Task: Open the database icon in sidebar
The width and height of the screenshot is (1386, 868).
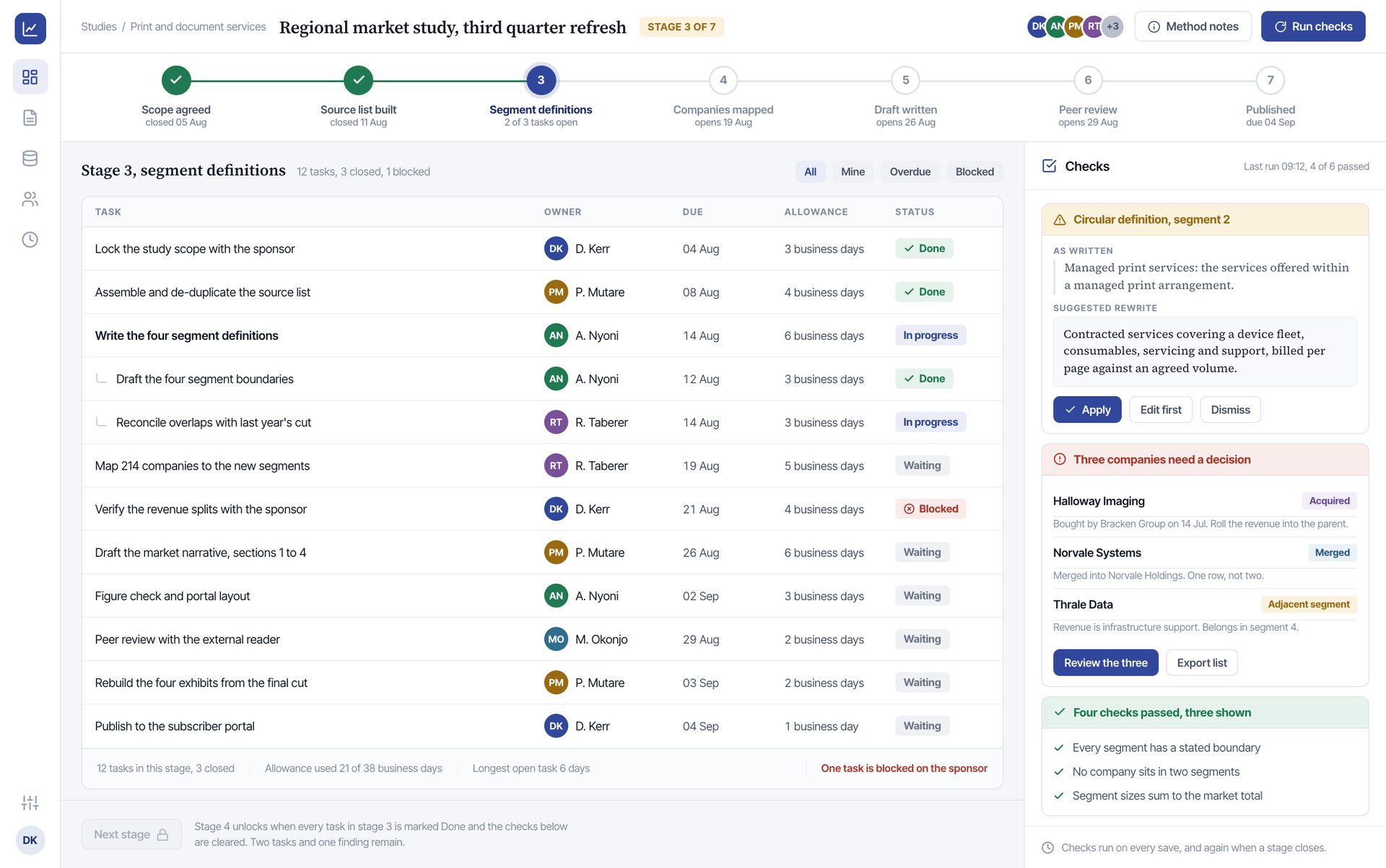Action: click(x=30, y=158)
